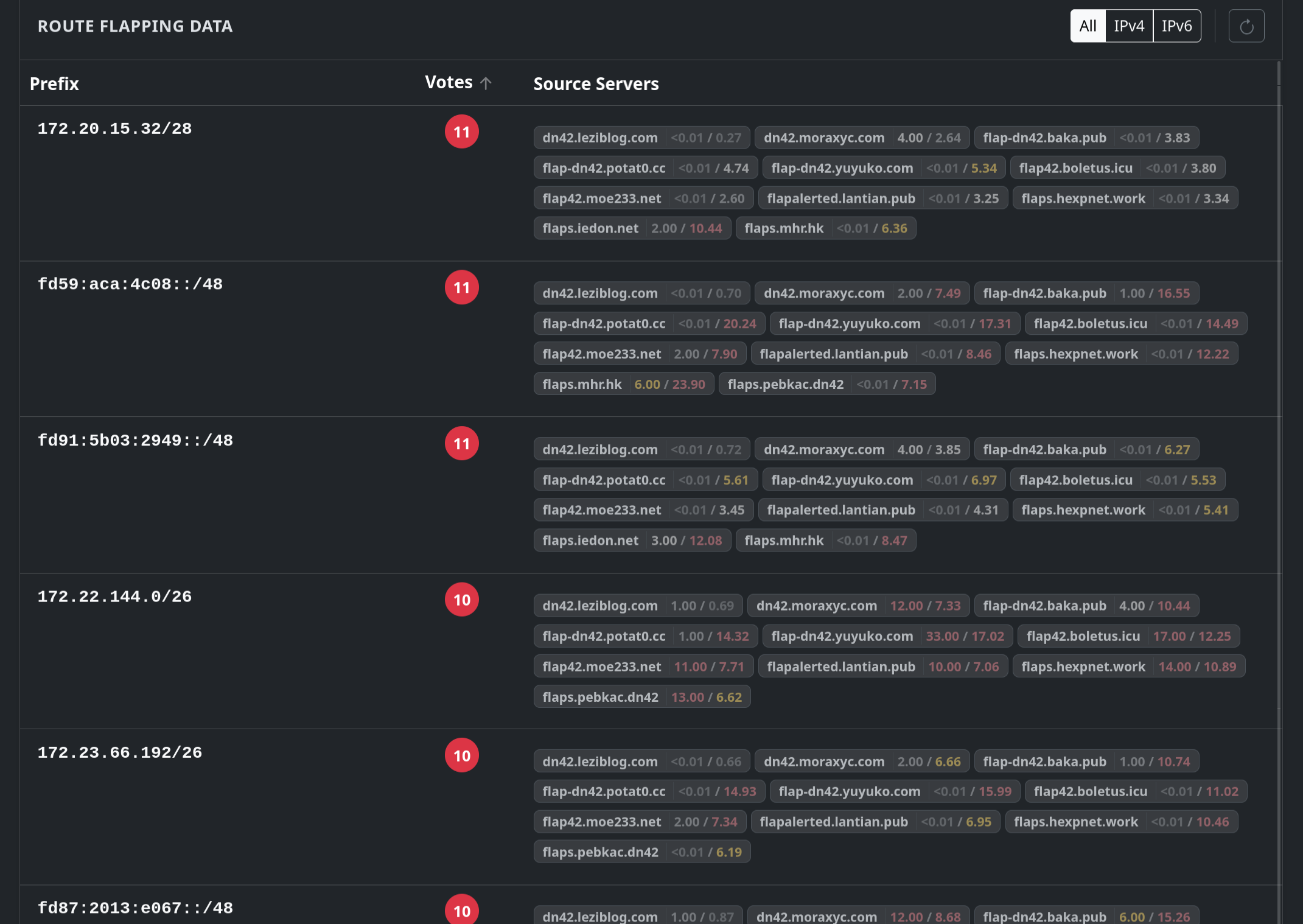Image resolution: width=1303 pixels, height=924 pixels.
Task: Click flaps.iedon.net tag in first row
Action: [x=632, y=228]
